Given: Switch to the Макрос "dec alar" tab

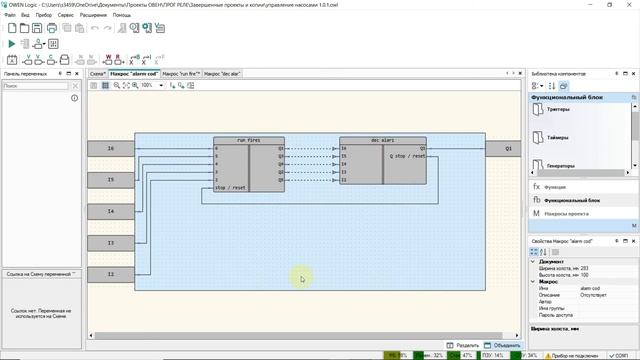Looking at the screenshot, I should tap(222, 74).
